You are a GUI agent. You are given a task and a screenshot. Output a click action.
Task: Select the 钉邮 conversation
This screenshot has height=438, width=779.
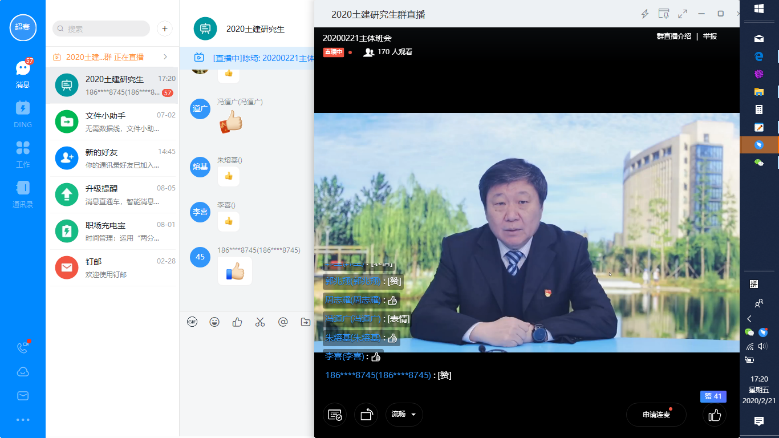tap(112, 267)
